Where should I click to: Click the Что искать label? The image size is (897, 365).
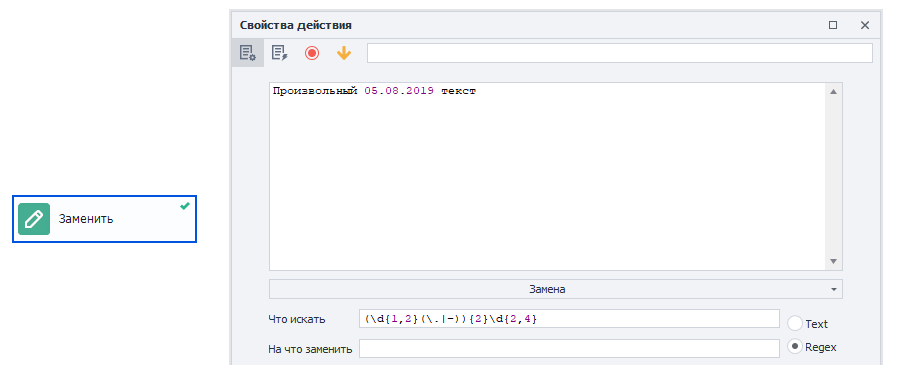point(296,319)
